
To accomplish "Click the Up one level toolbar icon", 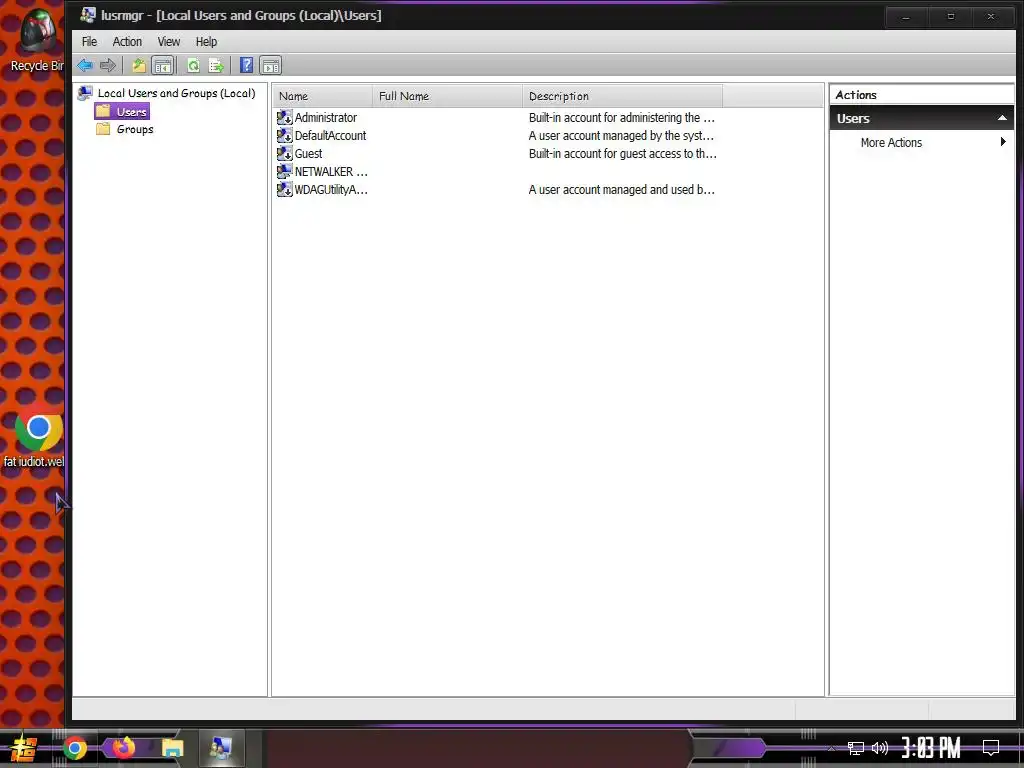I will 138,65.
